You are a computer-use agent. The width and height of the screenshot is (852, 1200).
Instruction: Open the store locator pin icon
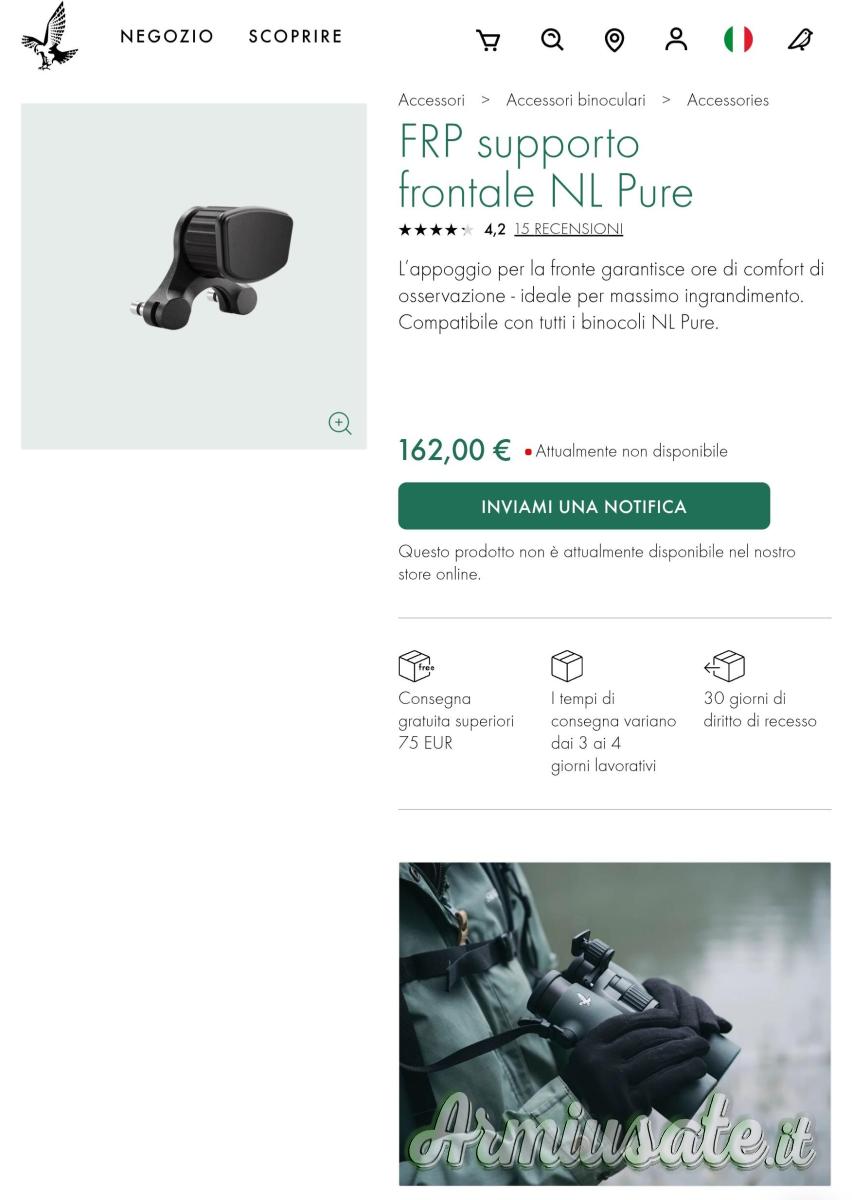[x=614, y=40]
